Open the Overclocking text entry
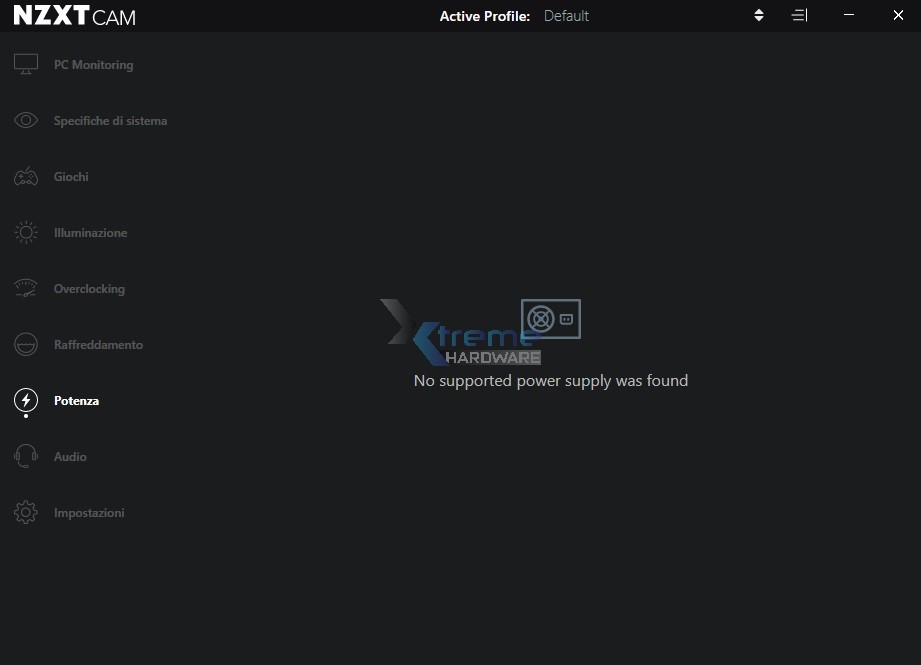 point(89,289)
